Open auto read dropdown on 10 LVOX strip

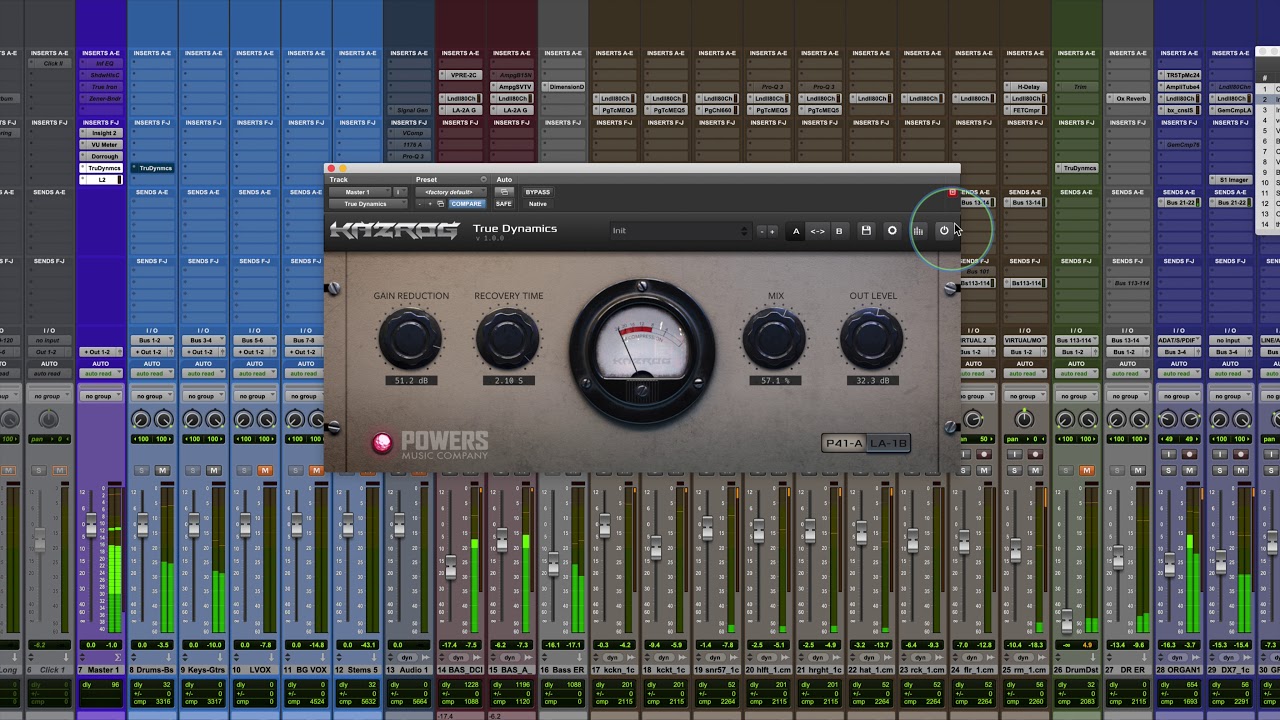point(255,374)
